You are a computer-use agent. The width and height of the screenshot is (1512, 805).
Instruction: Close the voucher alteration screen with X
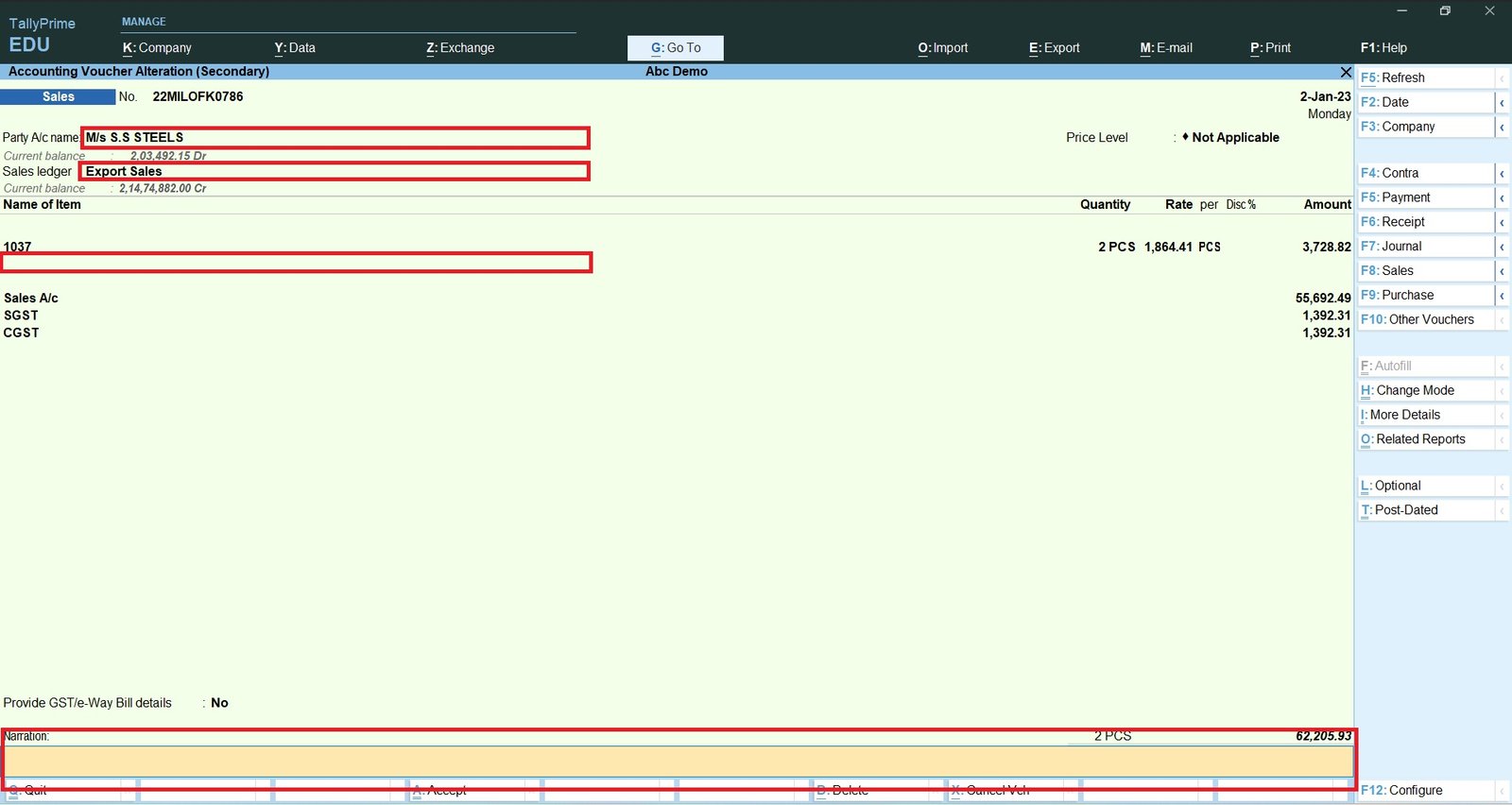click(1346, 72)
